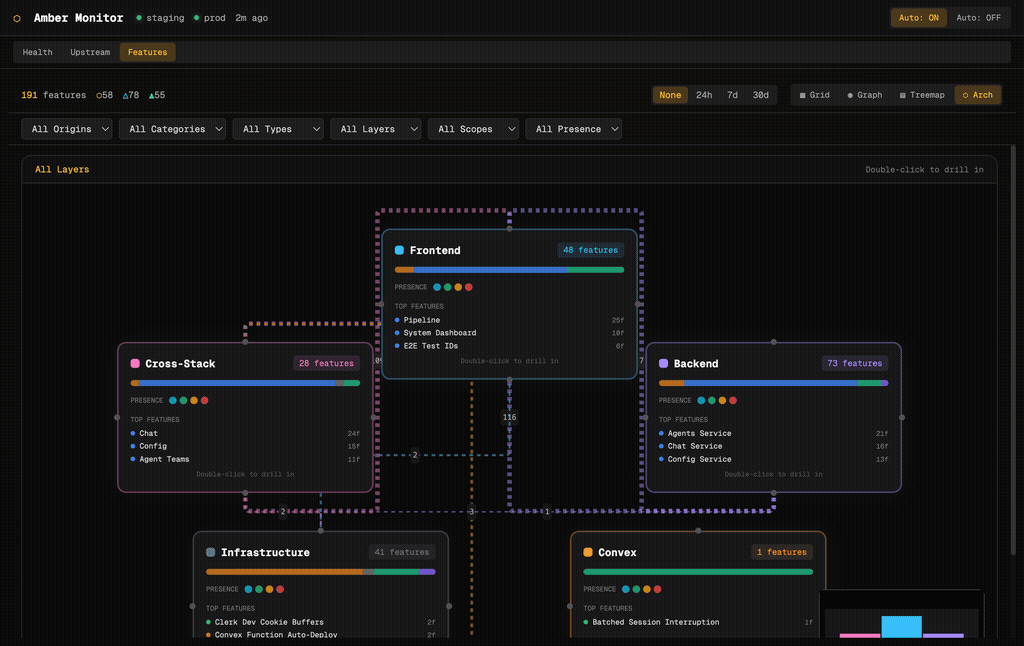The height and width of the screenshot is (646, 1024).
Task: Click the Cross-Stack card title
Action: (180, 363)
